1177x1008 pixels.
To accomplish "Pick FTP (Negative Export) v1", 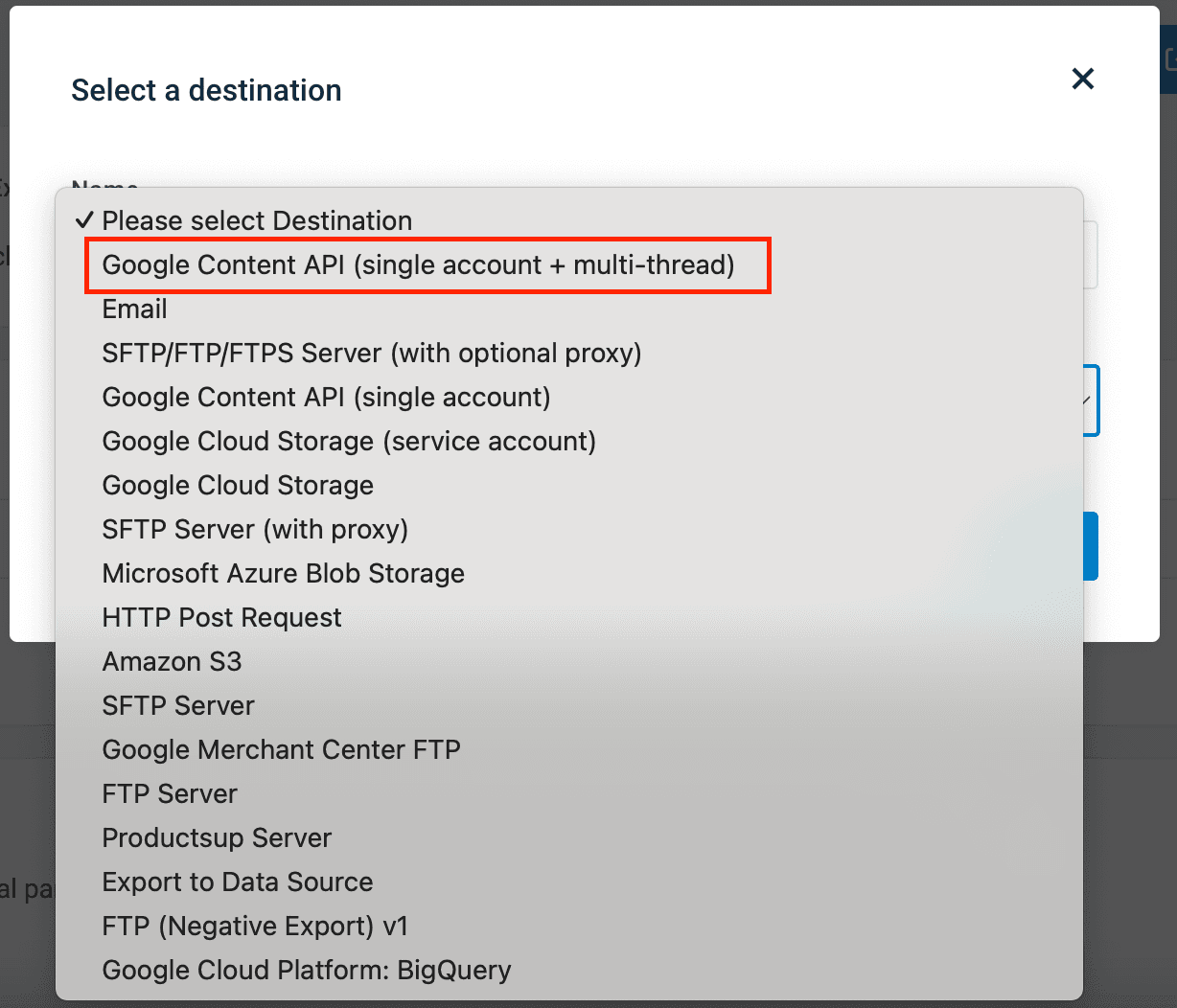I will [x=255, y=927].
